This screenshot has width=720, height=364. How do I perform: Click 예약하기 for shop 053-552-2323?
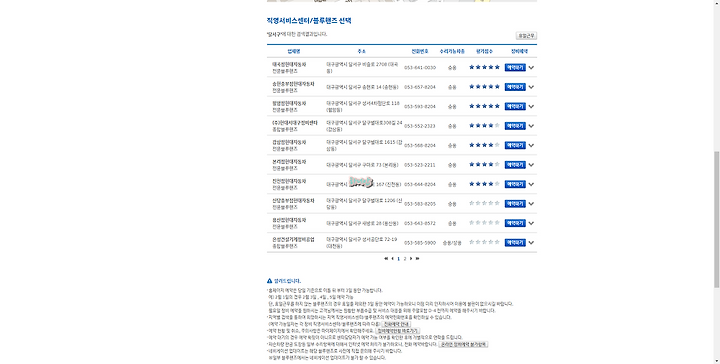[x=515, y=126]
